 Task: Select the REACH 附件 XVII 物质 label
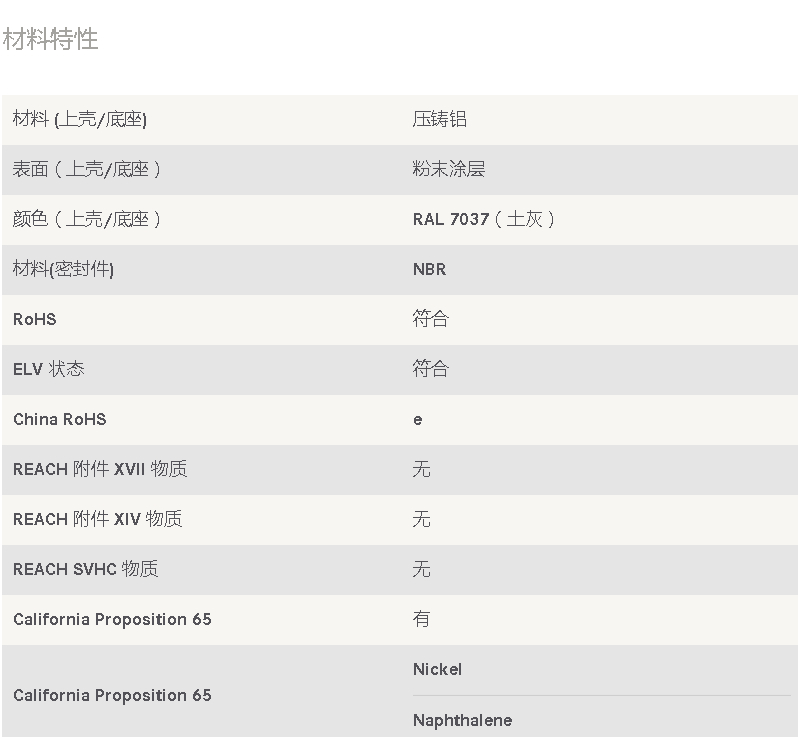coord(100,469)
